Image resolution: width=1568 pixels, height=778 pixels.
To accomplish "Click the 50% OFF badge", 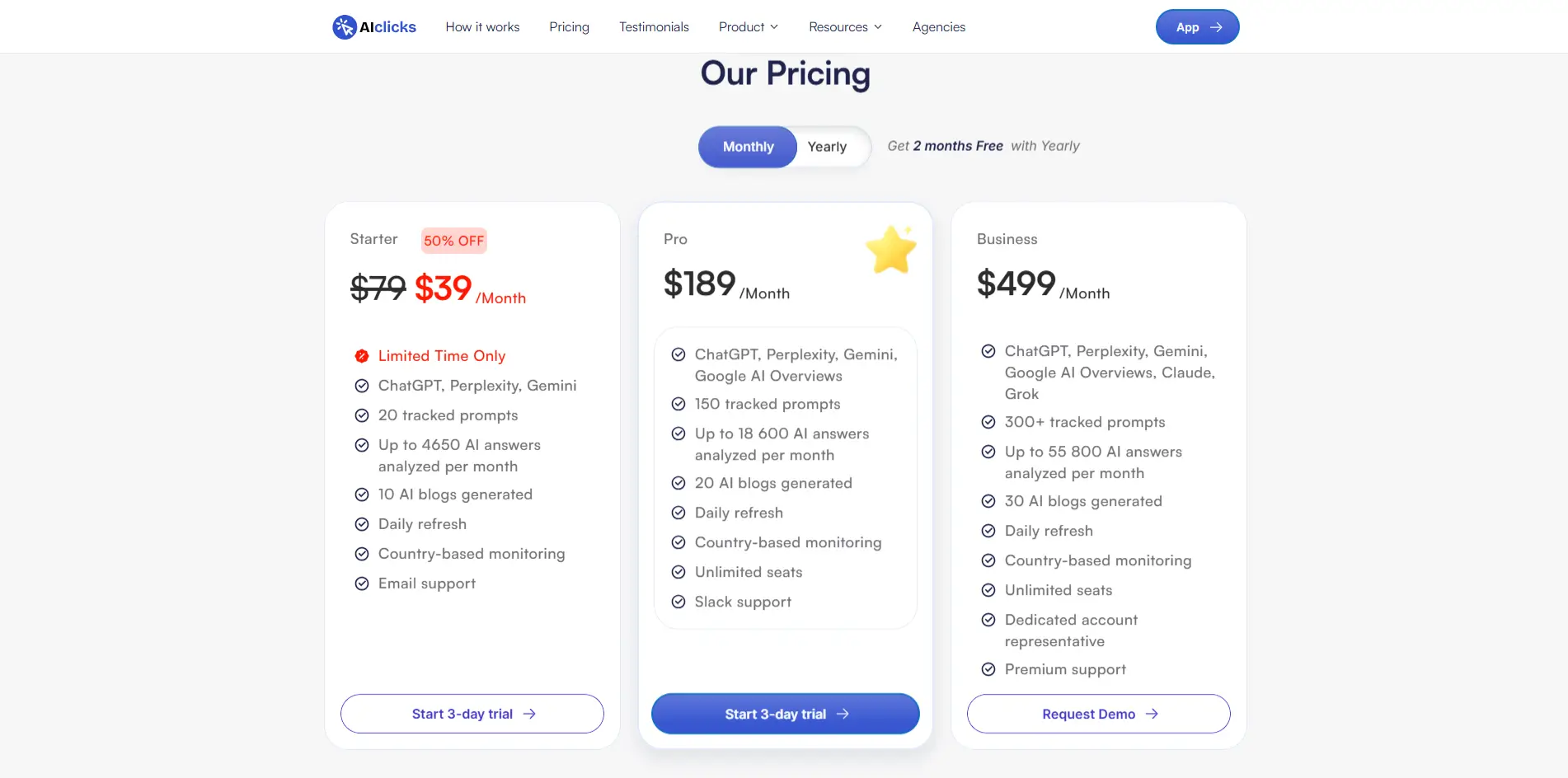I will (453, 241).
